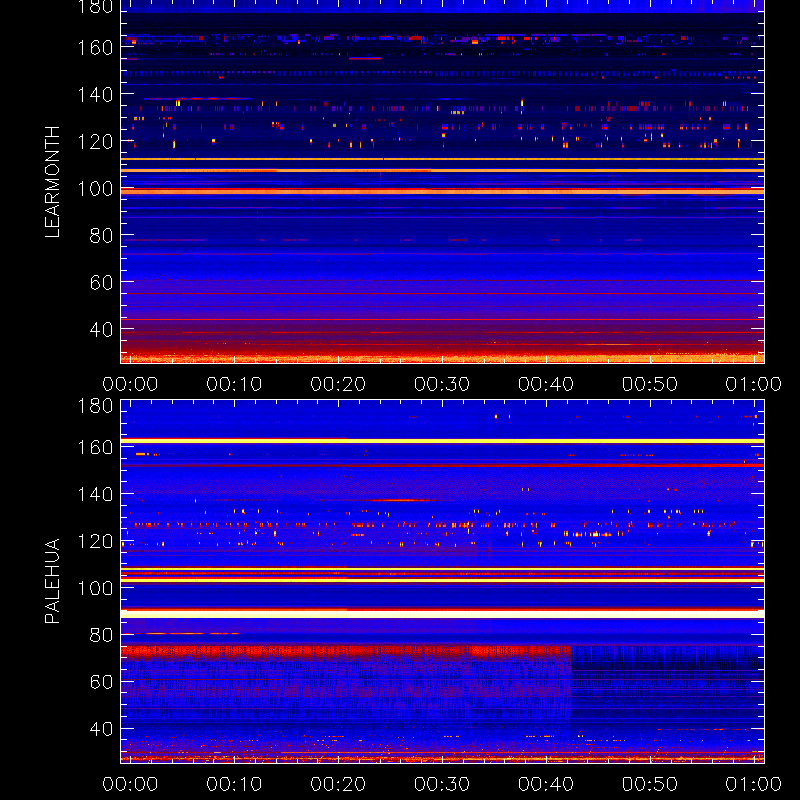The image size is (800, 800).
Task: Click the 120 frequency label on Learmonth axis
Action: (95, 142)
